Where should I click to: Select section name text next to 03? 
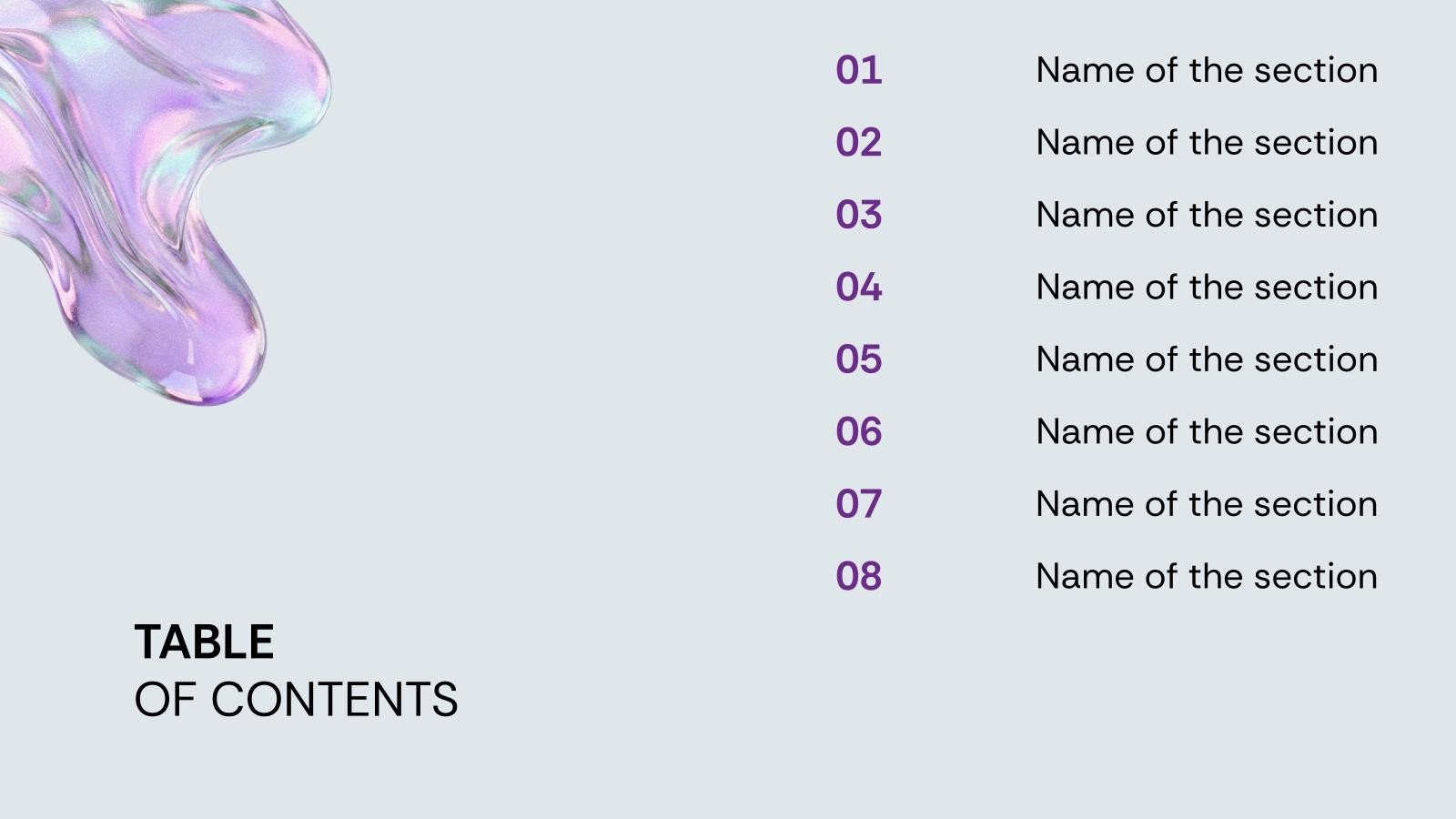[1206, 215]
